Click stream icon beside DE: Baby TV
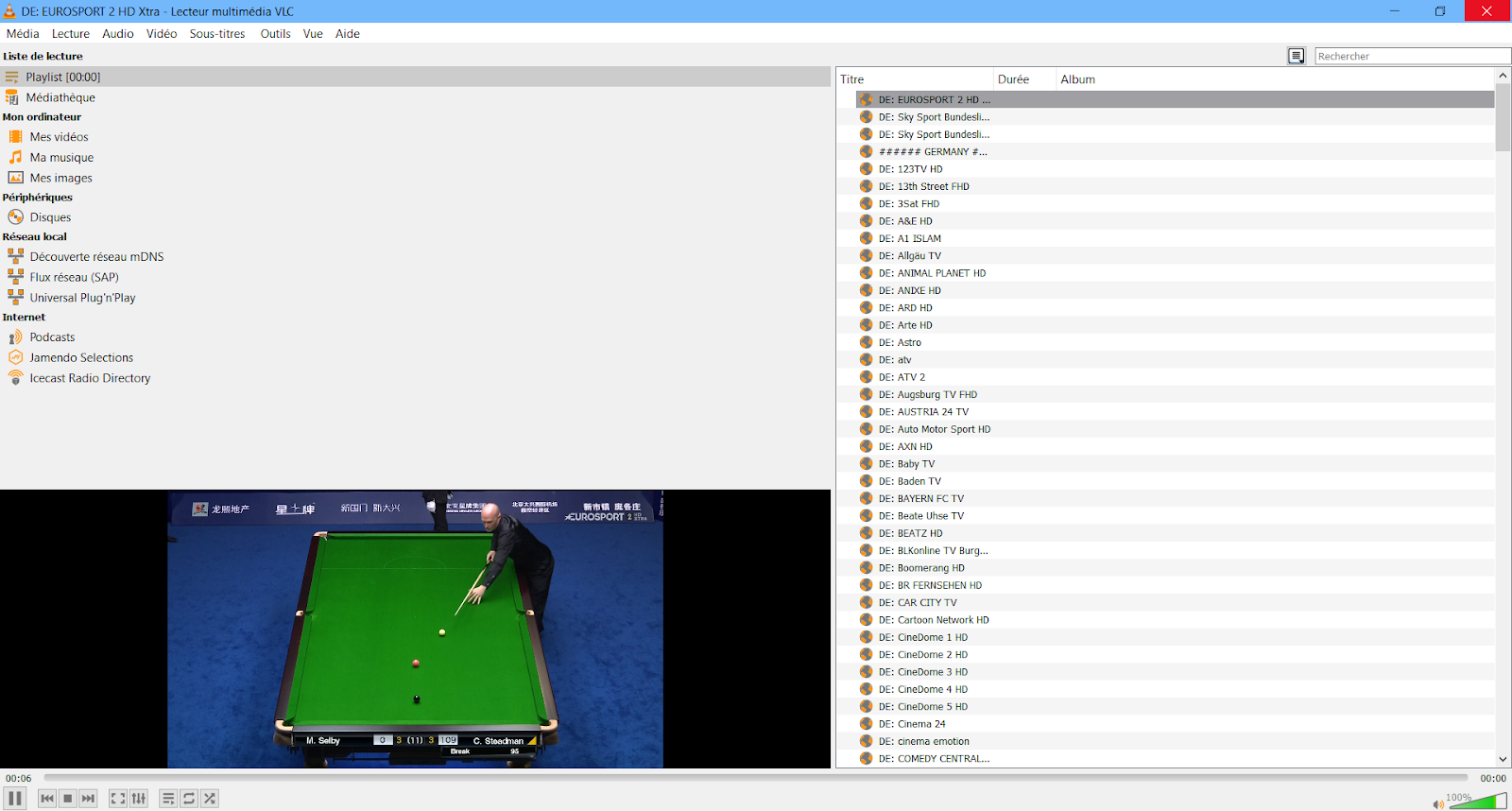The height and width of the screenshot is (811, 1512). coord(866,464)
